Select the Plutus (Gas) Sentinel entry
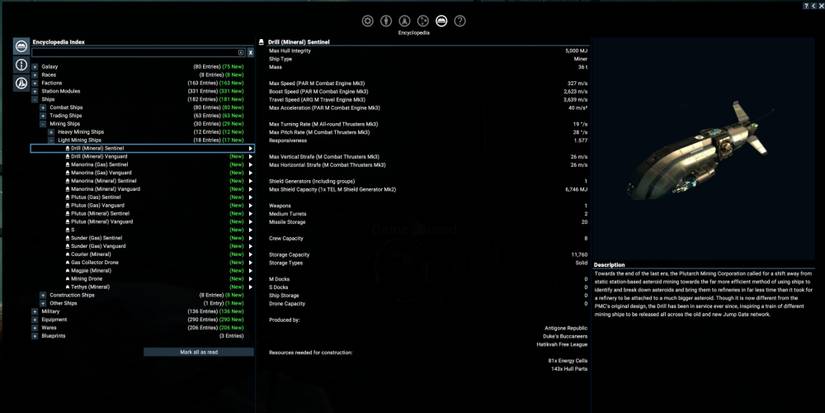The height and width of the screenshot is (413, 825). [143, 197]
